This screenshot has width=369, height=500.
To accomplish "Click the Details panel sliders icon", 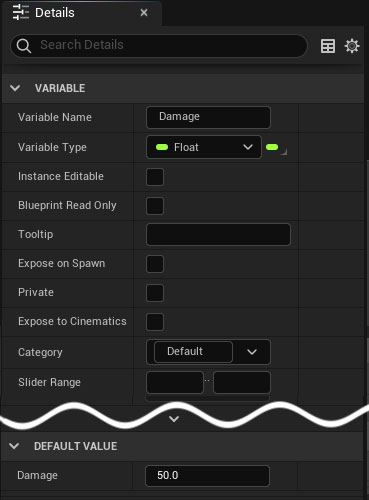I will click(21, 13).
